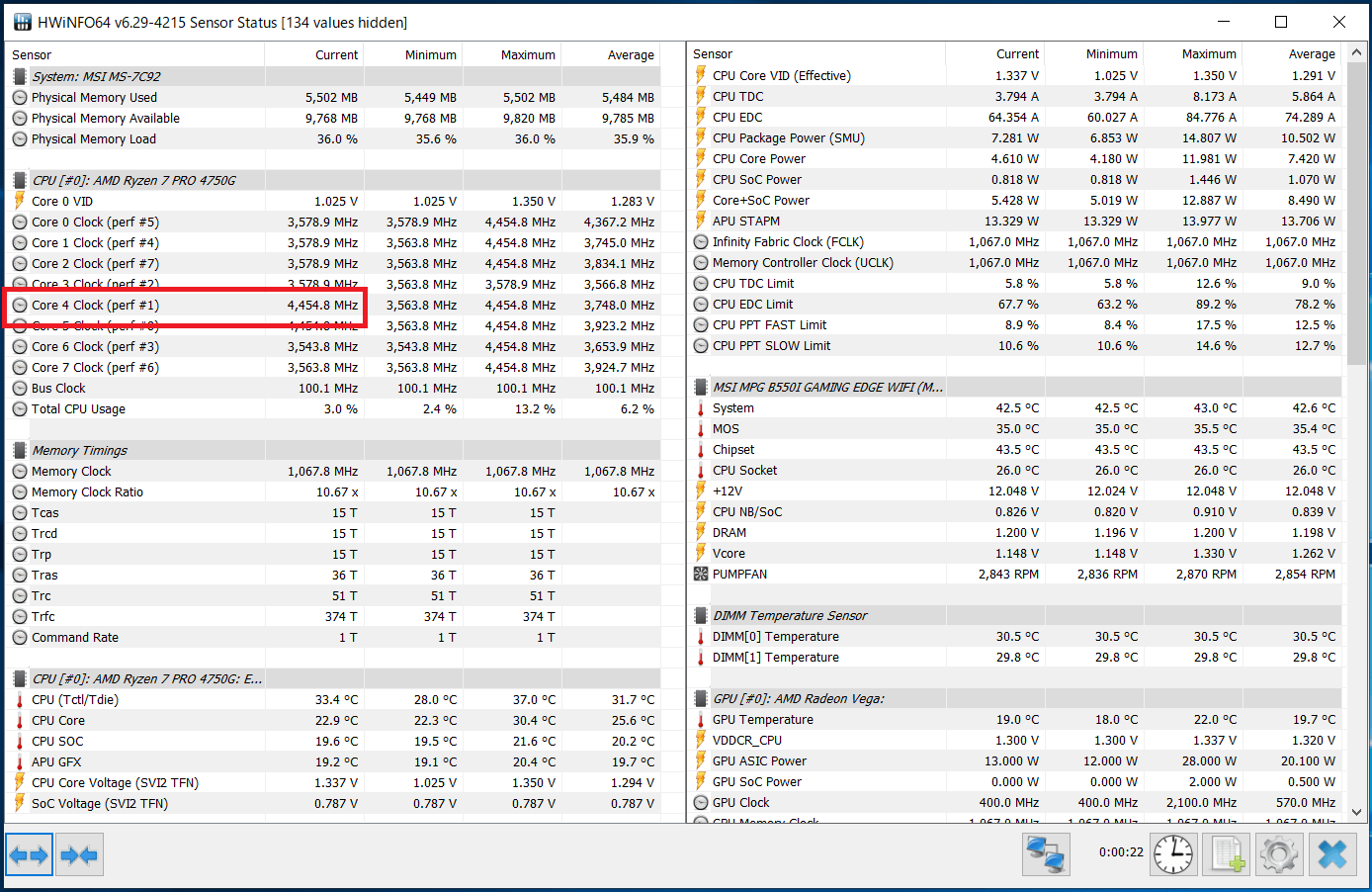Select the MSI MPG B550I GAMING EDGE WIFI header

click(x=1014, y=387)
